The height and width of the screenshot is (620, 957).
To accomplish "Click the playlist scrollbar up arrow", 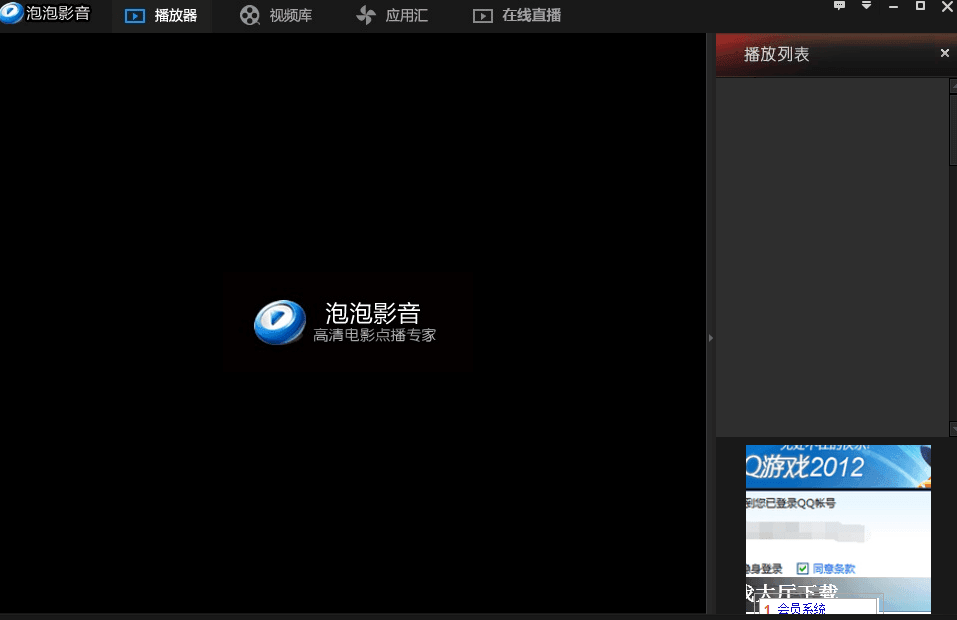I will coord(952,86).
